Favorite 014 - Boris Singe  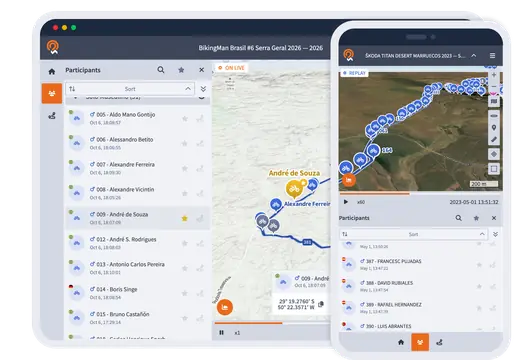tap(185, 293)
